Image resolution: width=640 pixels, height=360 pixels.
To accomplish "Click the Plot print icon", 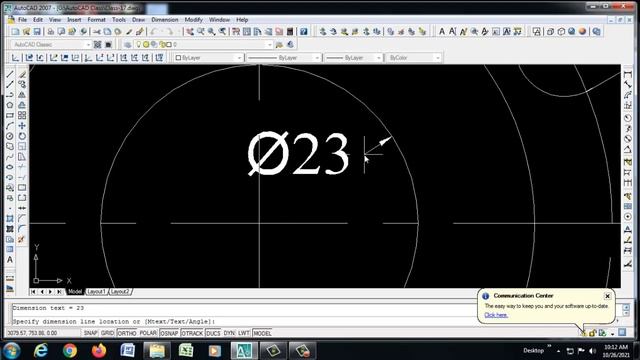I will pyautogui.click(x=51, y=31).
